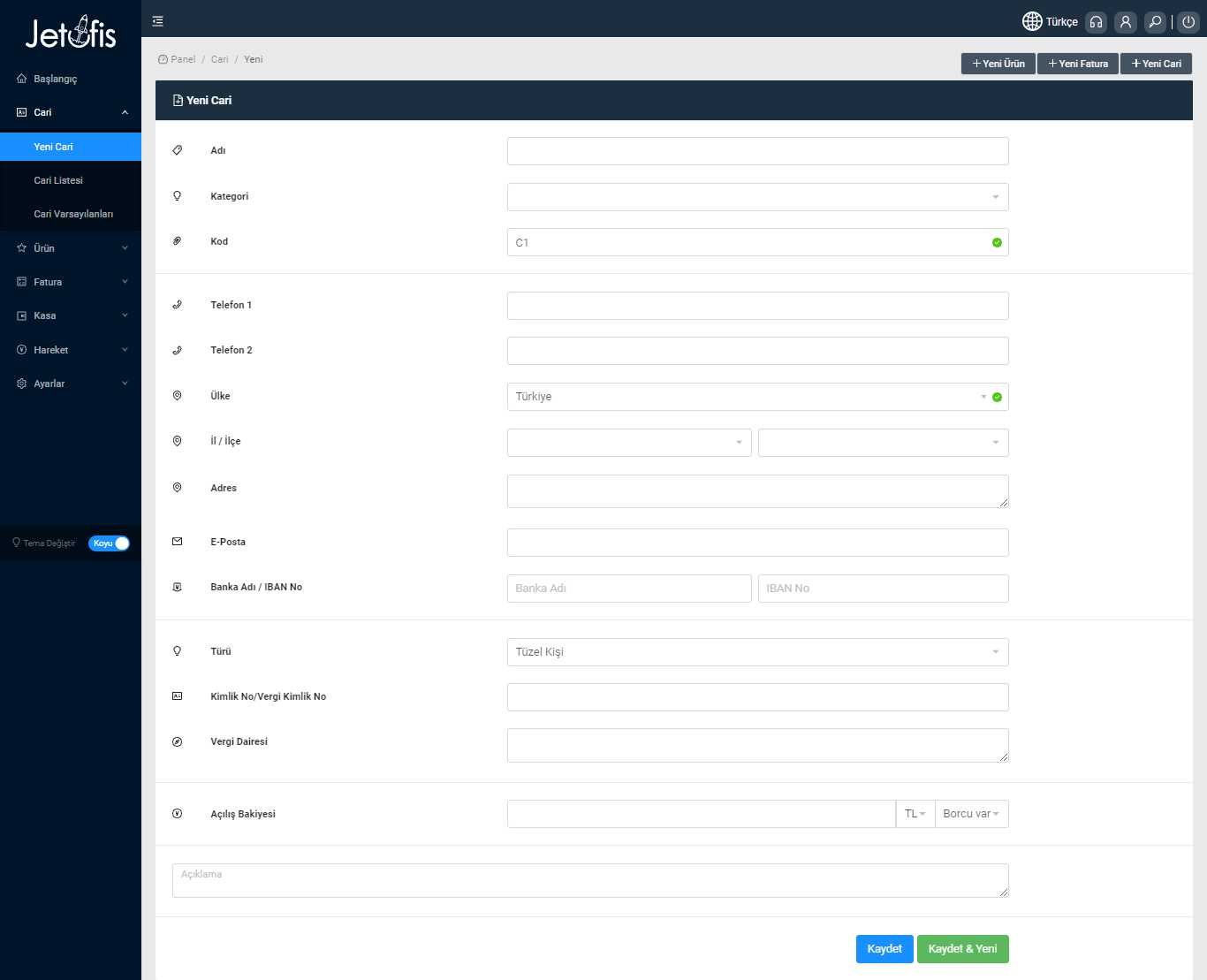Open the Borcu var dropdown
This screenshot has height=980, width=1207.
click(972, 814)
